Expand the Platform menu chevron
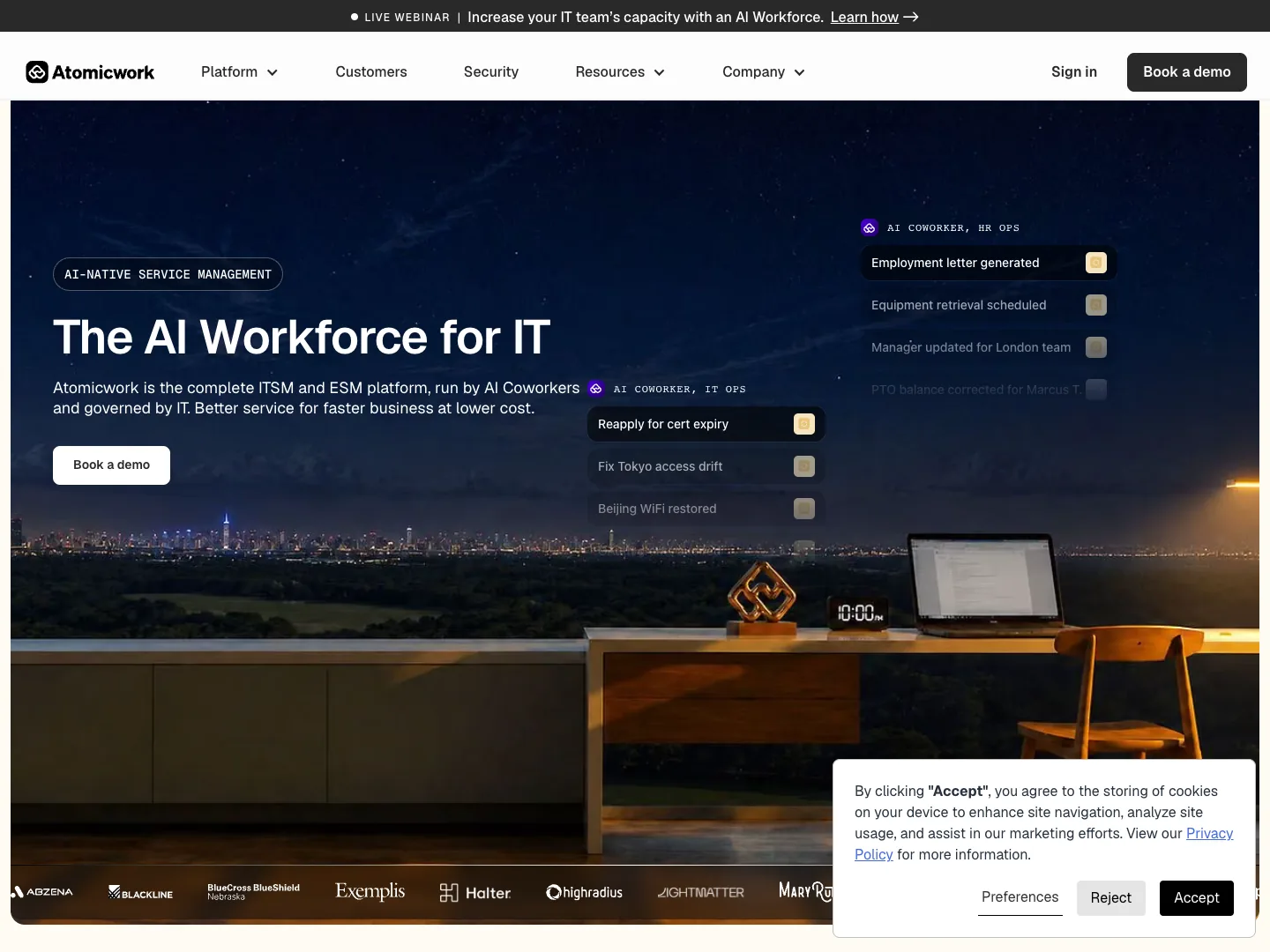The width and height of the screenshot is (1270, 952). point(273,72)
